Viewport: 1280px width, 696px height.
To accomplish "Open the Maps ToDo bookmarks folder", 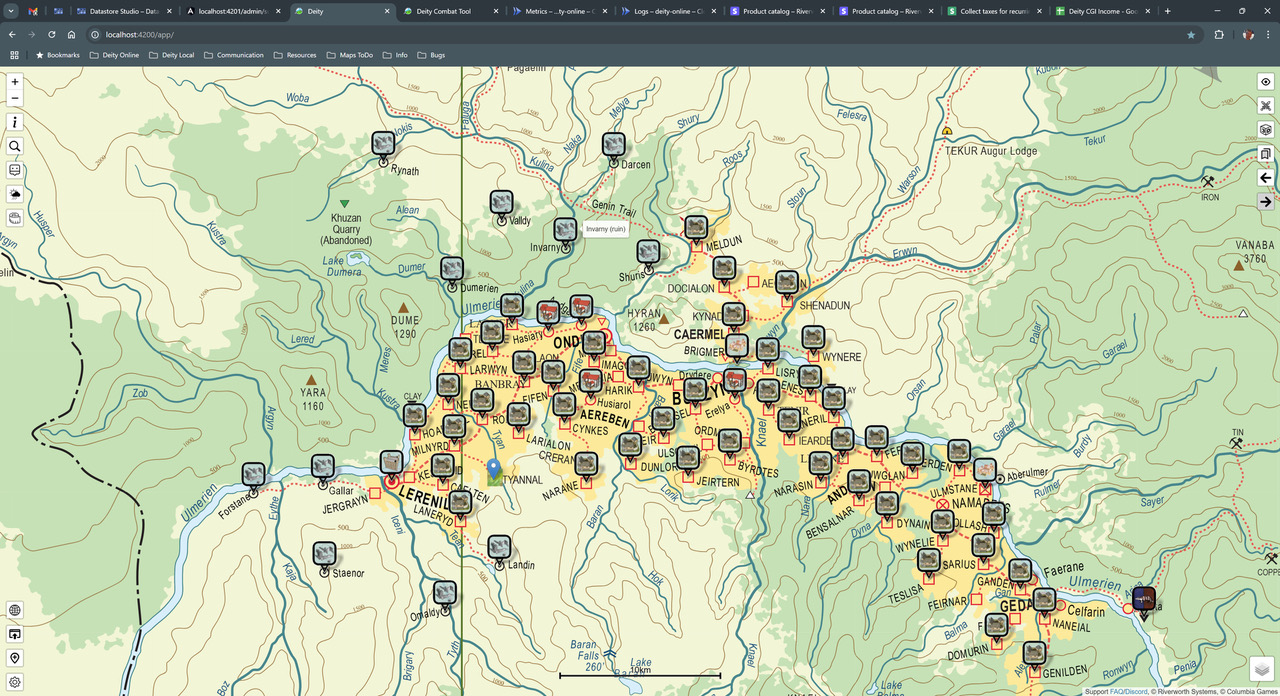I will 349,55.
